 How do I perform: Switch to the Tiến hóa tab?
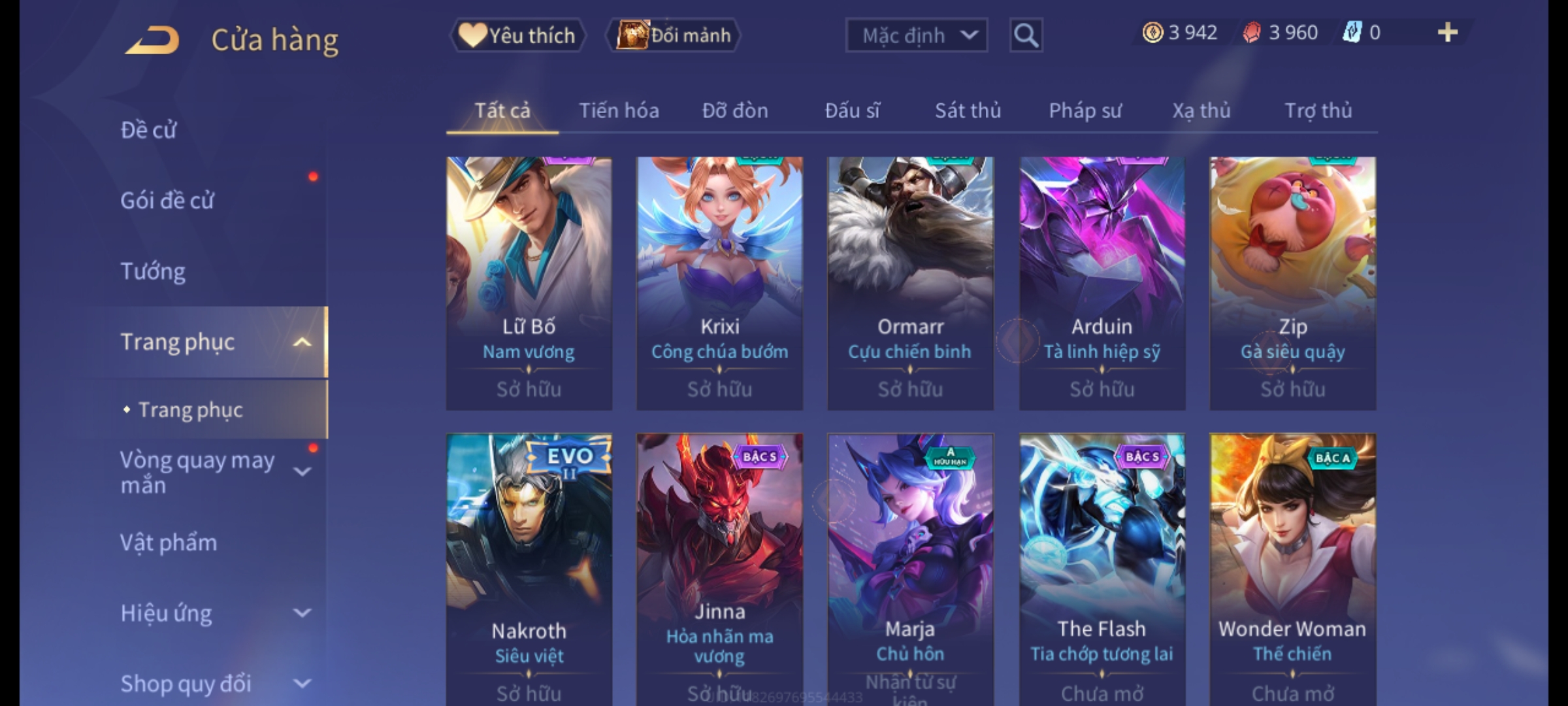[619, 110]
